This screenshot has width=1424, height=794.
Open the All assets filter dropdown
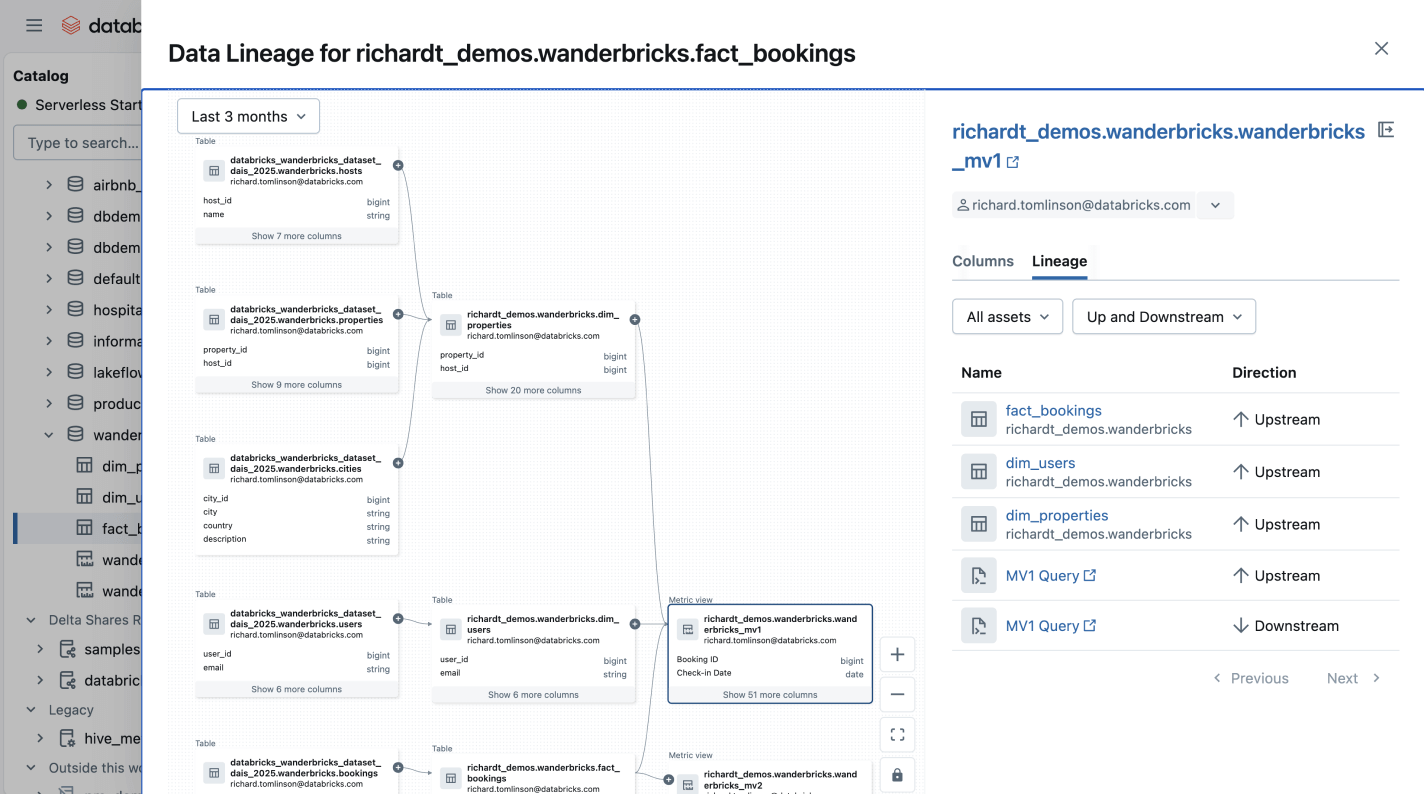(x=1007, y=317)
